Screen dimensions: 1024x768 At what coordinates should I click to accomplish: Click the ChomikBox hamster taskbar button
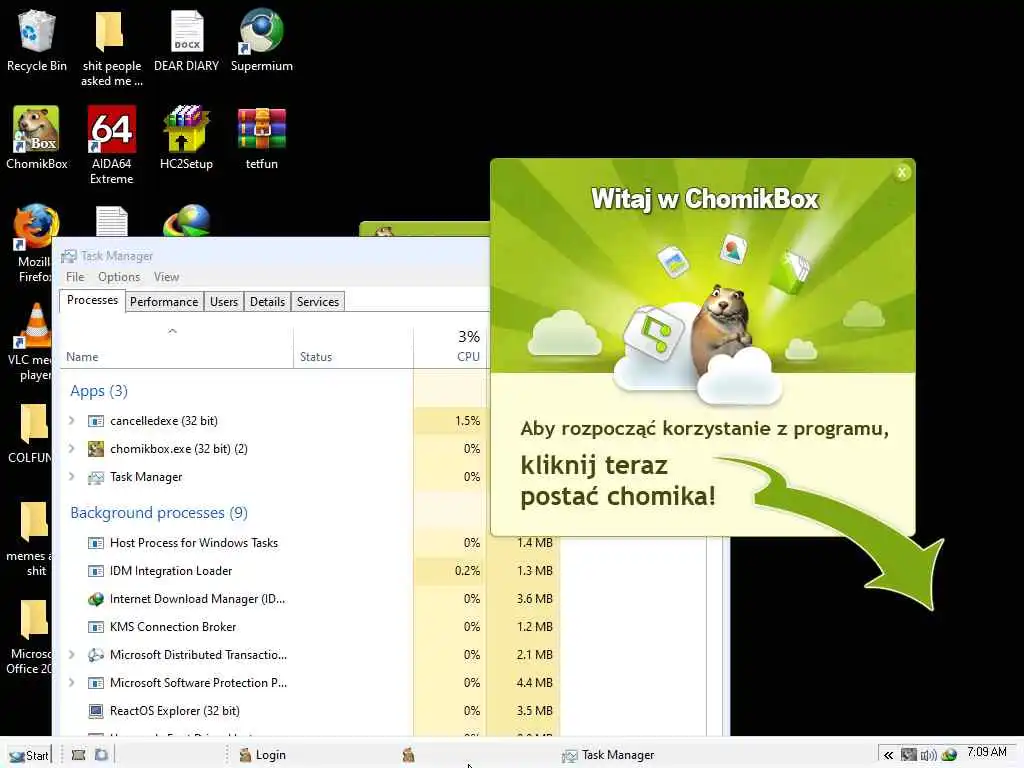[408, 755]
